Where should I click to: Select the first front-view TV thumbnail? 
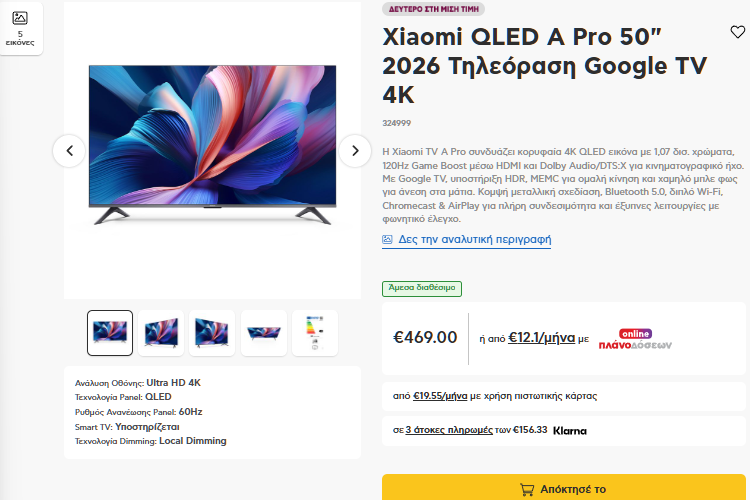(x=110, y=332)
